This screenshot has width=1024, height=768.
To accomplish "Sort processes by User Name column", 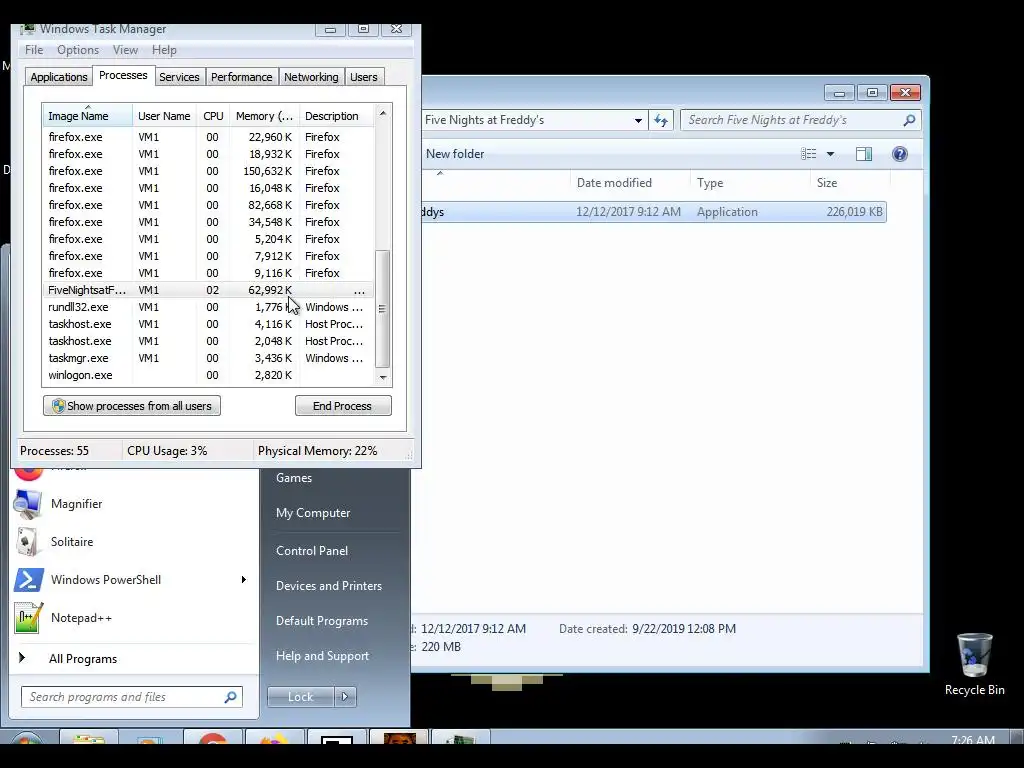I will pyautogui.click(x=164, y=116).
